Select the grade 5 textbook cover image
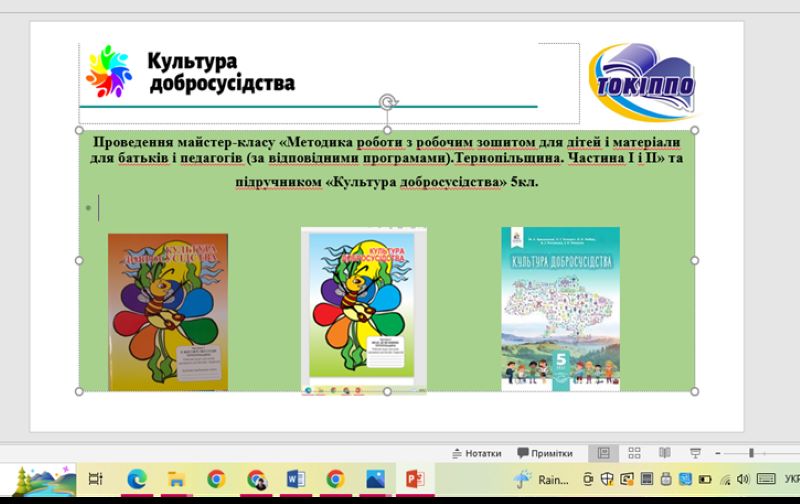The height and width of the screenshot is (504, 800). (560, 309)
